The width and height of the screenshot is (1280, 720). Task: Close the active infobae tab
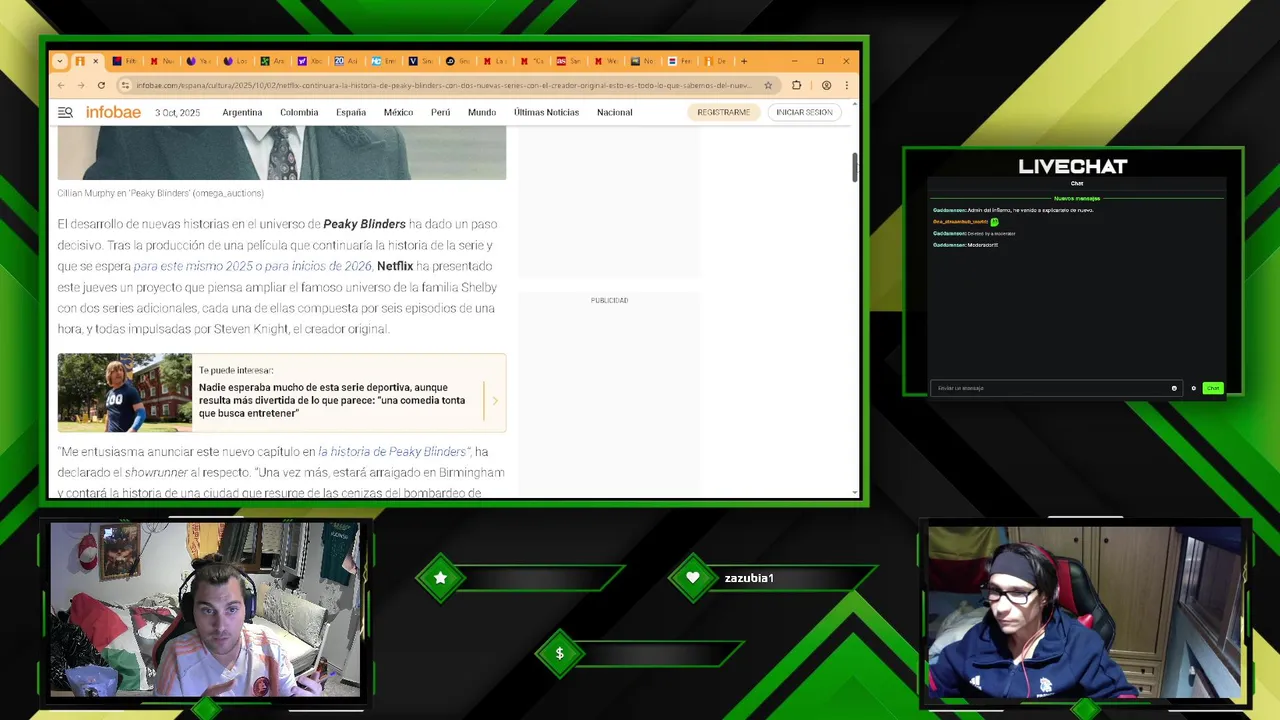coord(96,61)
